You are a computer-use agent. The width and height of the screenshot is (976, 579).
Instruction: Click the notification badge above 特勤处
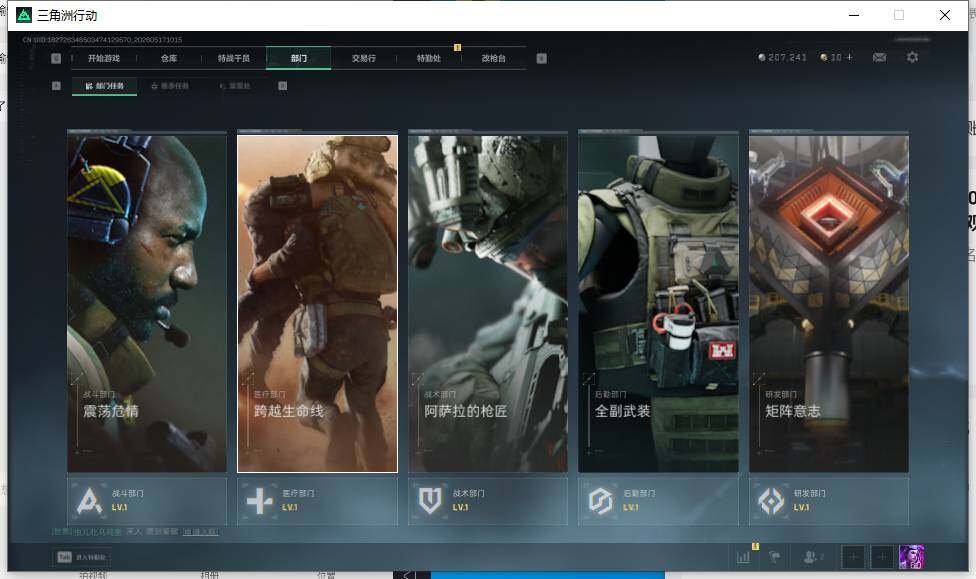pyautogui.click(x=458, y=47)
